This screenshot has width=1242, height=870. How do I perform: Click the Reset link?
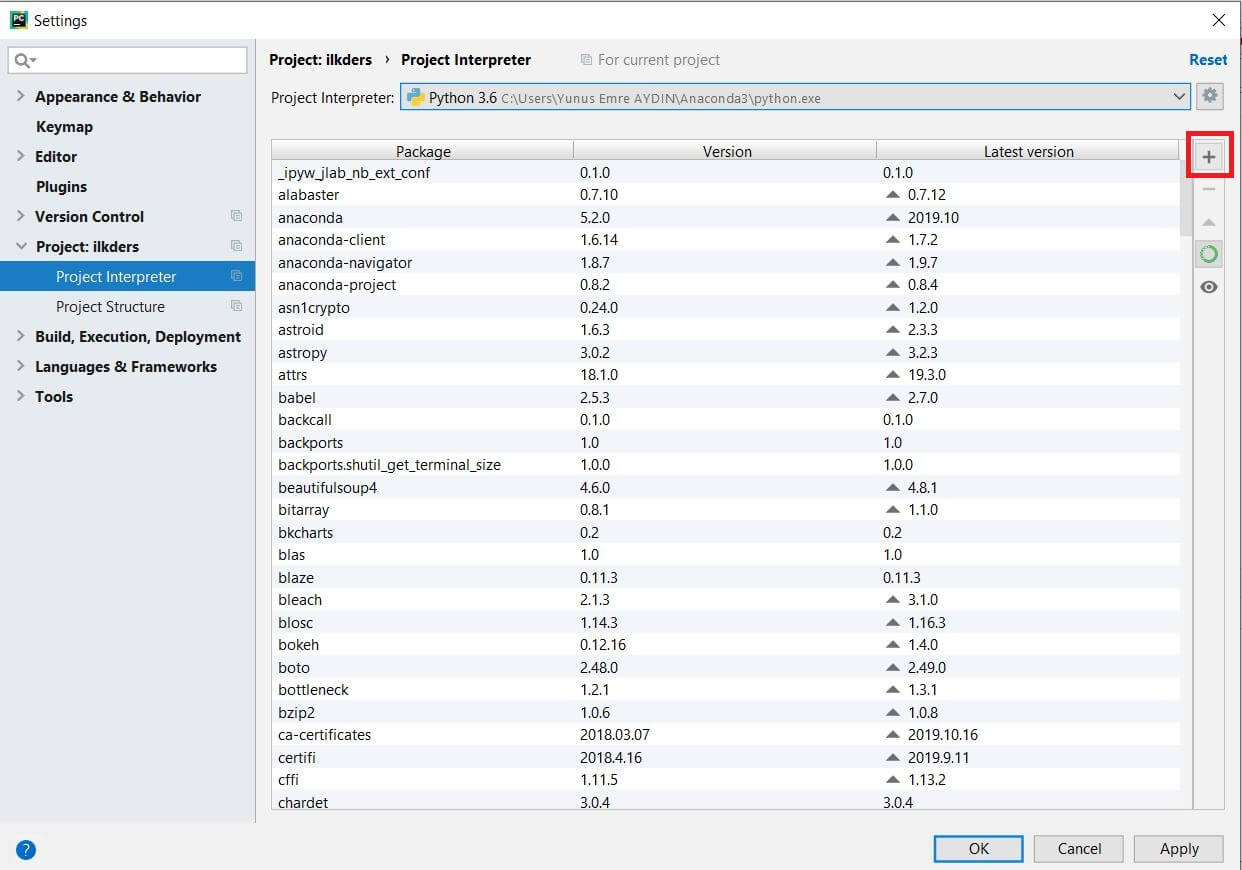(1208, 60)
